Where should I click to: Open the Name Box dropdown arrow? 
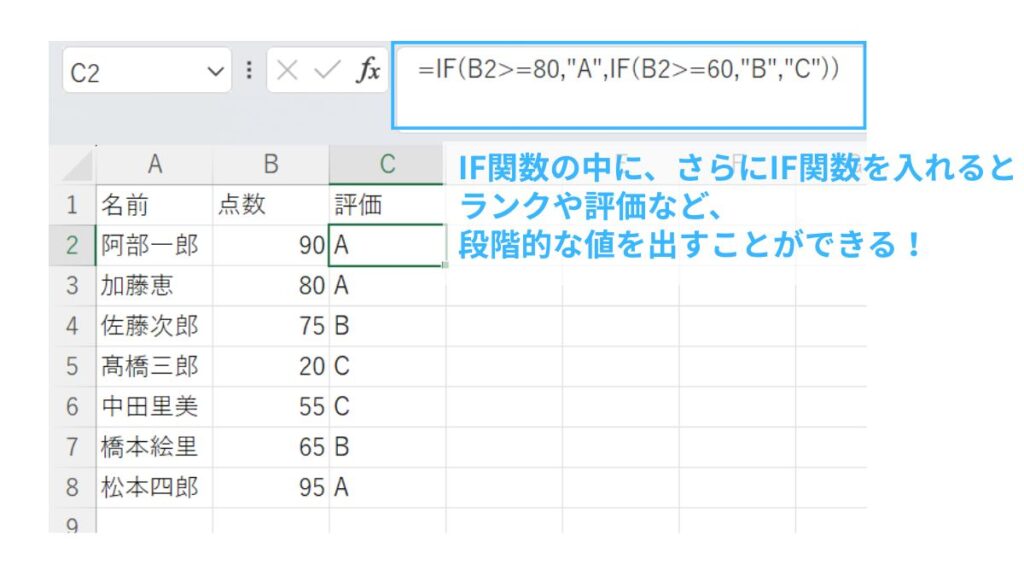(x=215, y=71)
